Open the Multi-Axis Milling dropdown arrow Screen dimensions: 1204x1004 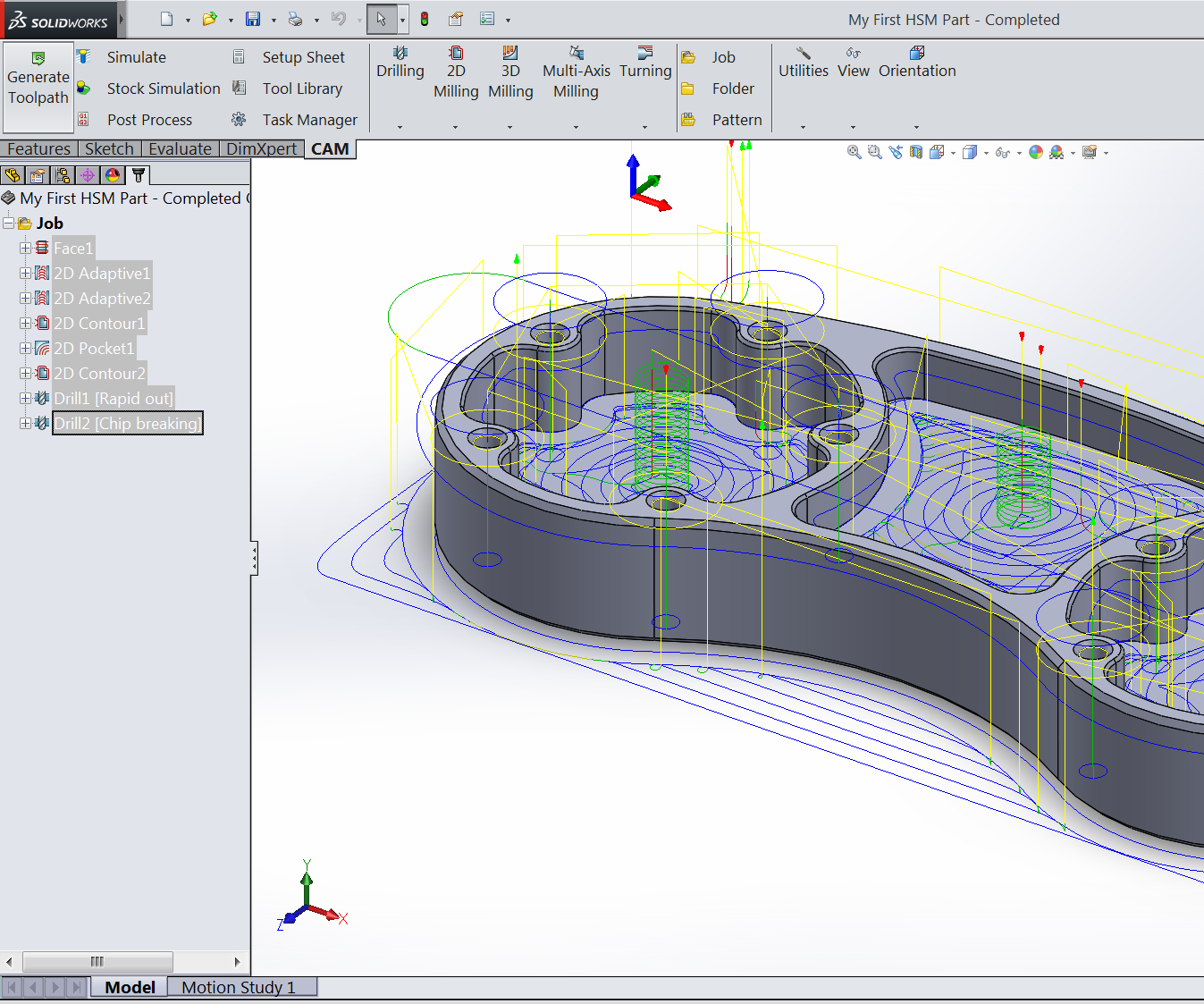coord(576,127)
